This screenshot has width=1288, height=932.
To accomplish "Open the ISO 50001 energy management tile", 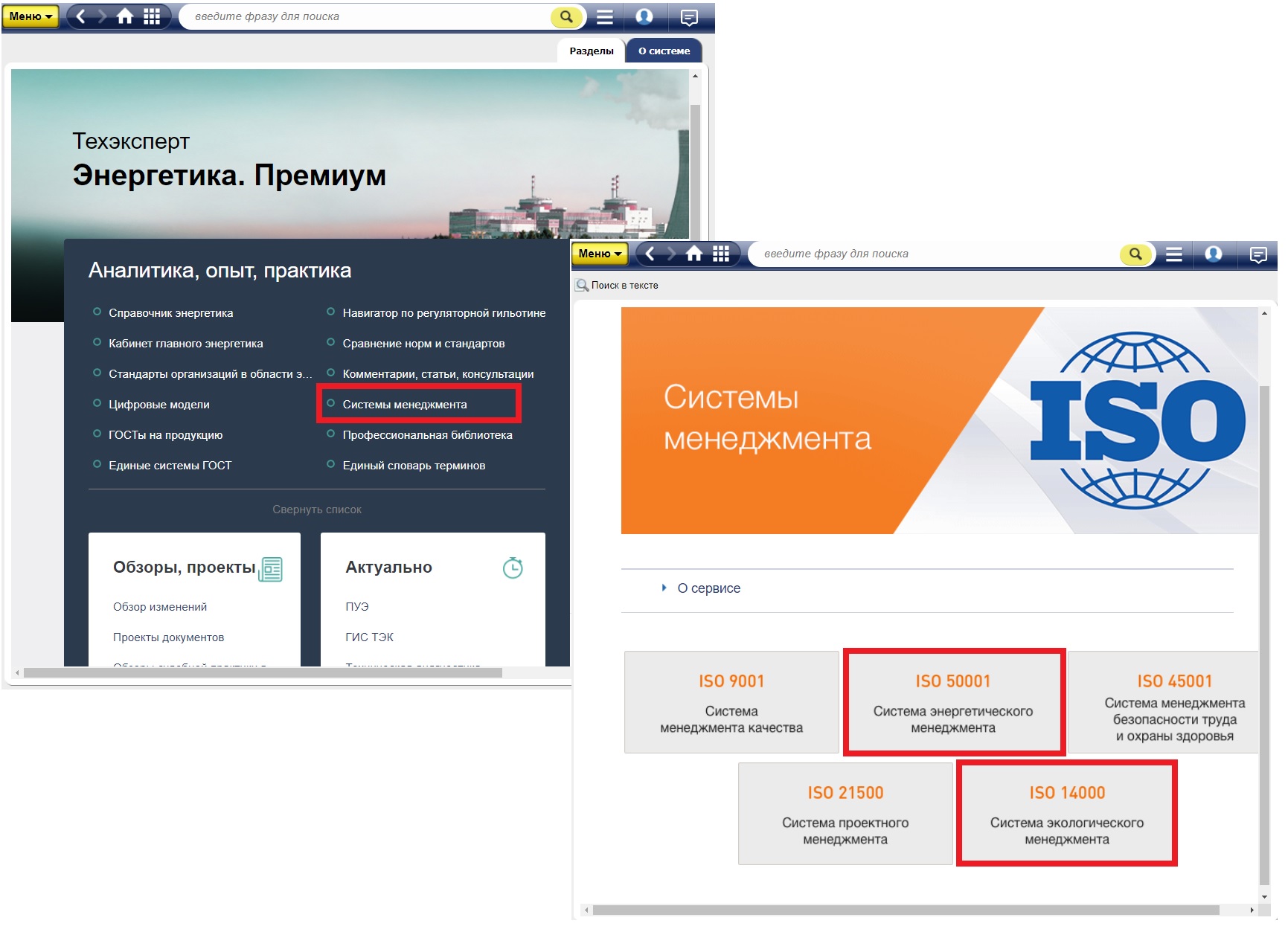I will 953,703.
